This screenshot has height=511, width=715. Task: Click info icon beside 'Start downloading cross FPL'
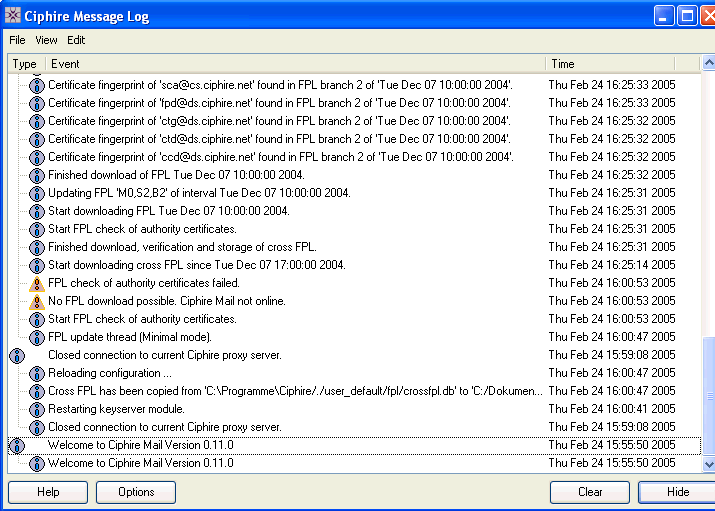tap(36, 265)
